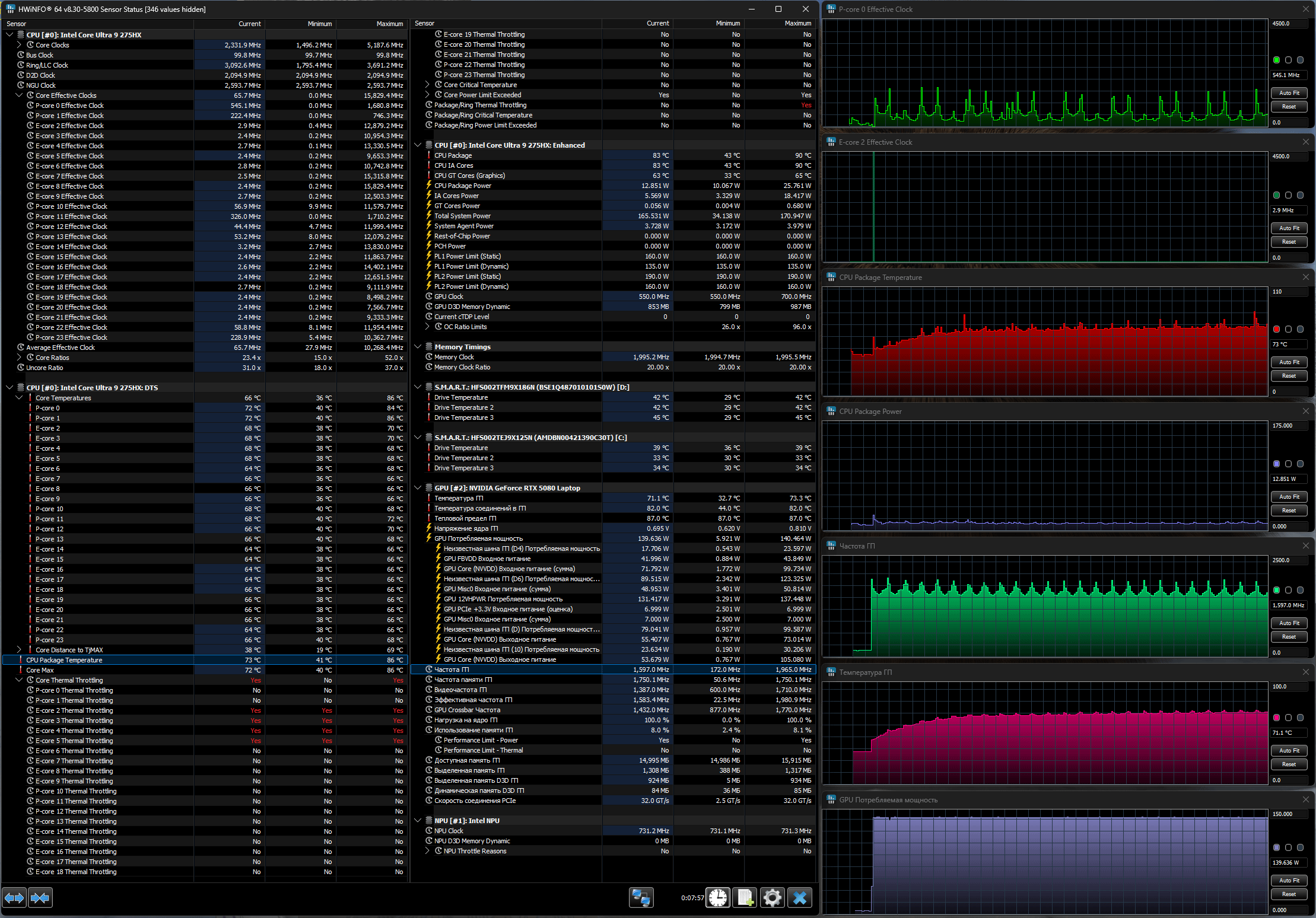Click the red color swatch in the CPU Package Temperature graph
Screen dimensions: 1316x918
1276,329
